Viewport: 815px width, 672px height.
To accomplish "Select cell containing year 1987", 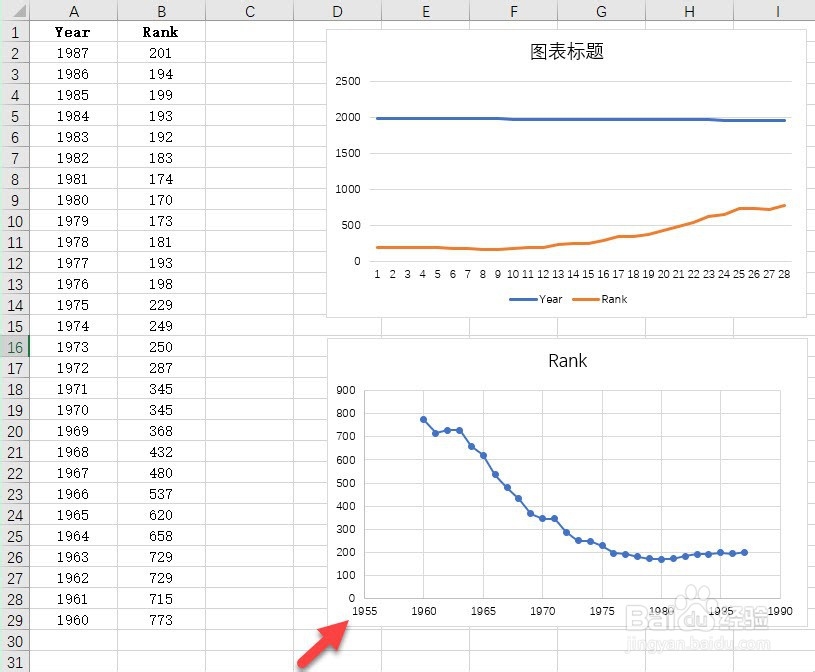I will point(73,52).
